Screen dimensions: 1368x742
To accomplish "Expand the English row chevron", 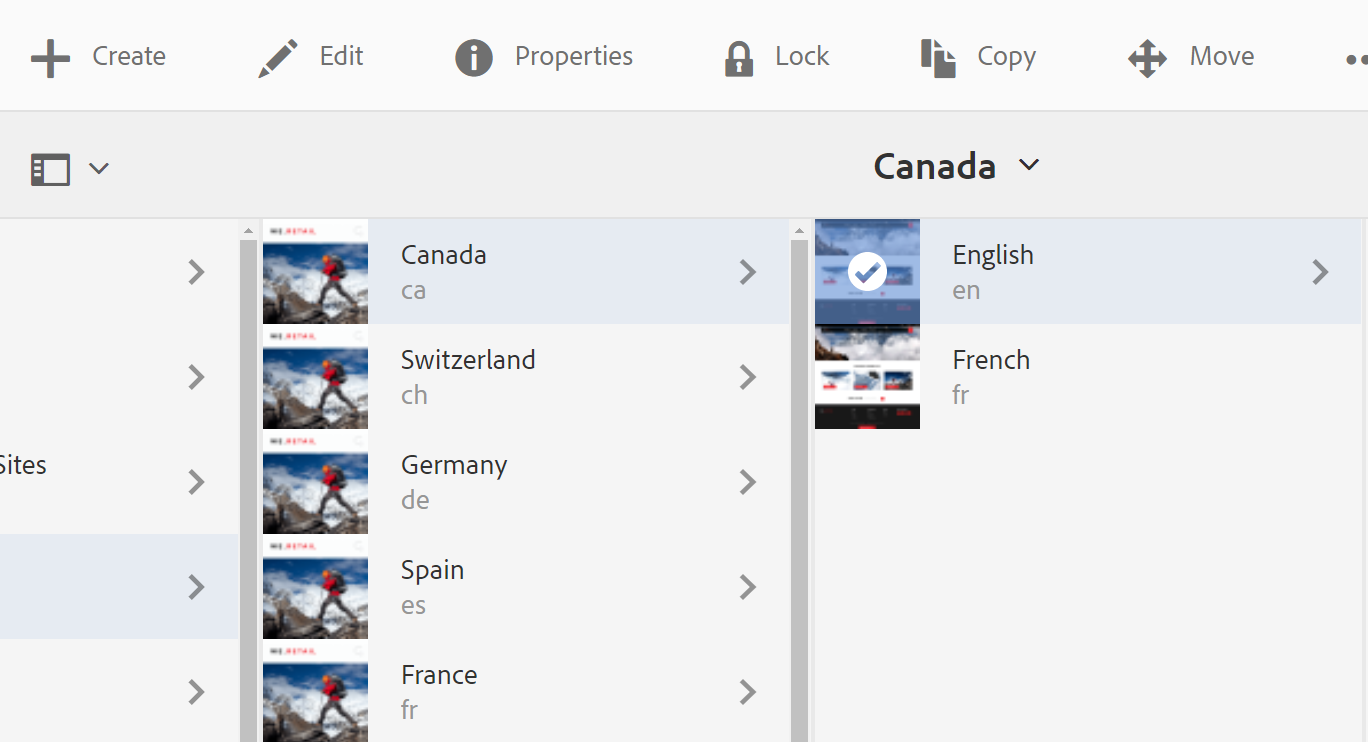I will point(1320,272).
